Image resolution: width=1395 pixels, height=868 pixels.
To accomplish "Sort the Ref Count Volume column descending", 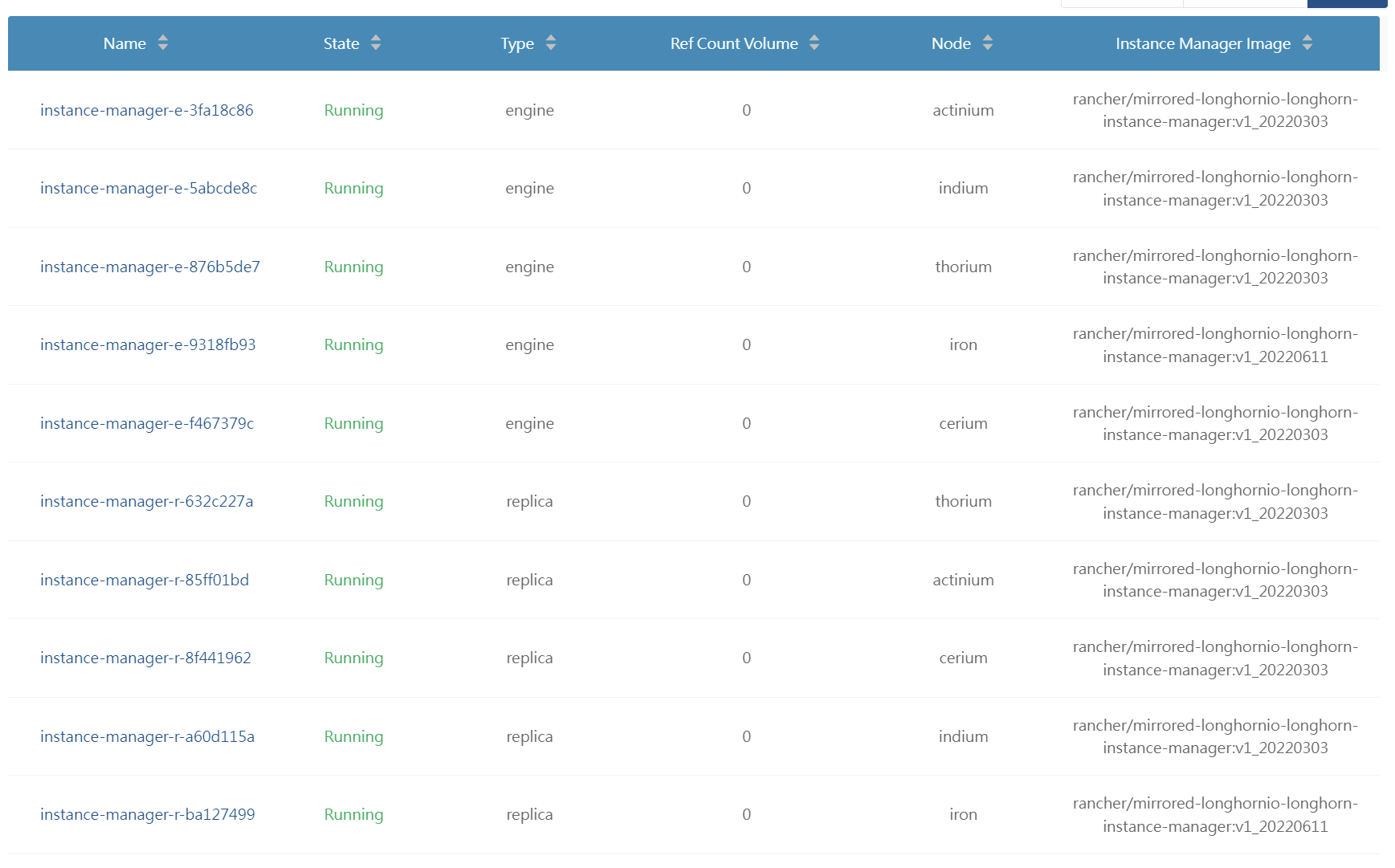I will 814,48.
